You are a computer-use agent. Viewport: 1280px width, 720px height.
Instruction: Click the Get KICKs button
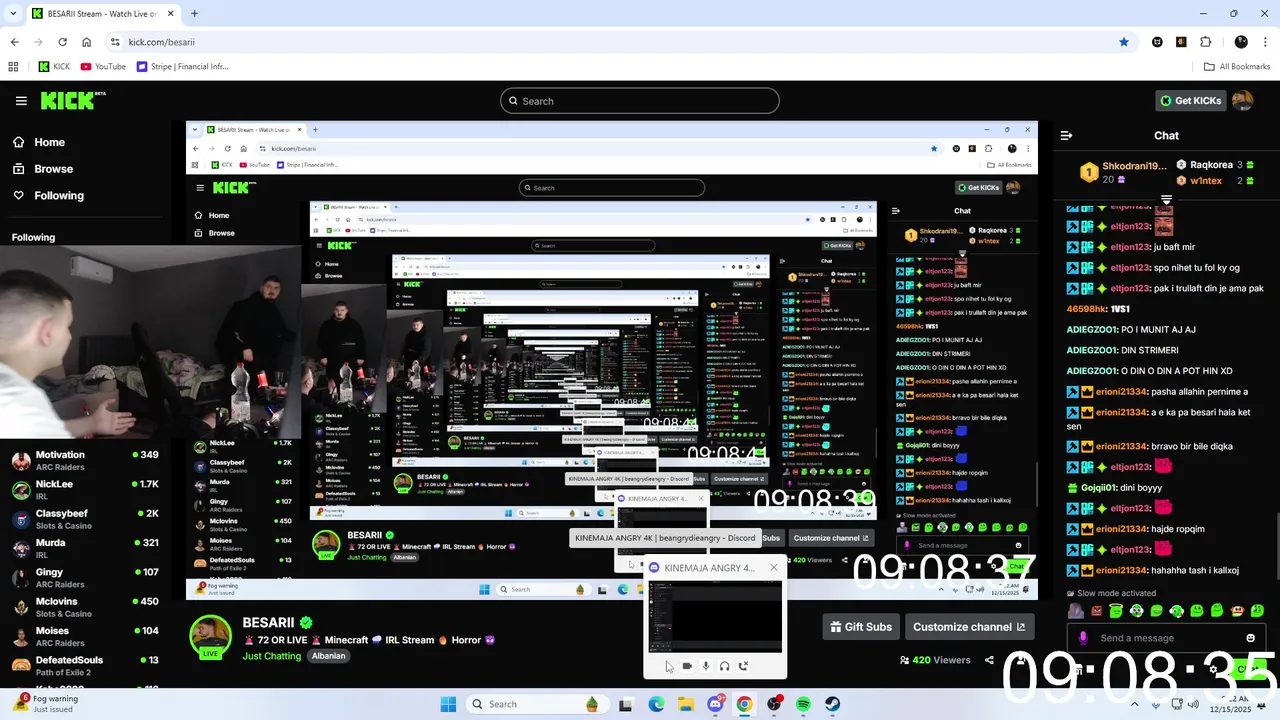(x=1190, y=100)
